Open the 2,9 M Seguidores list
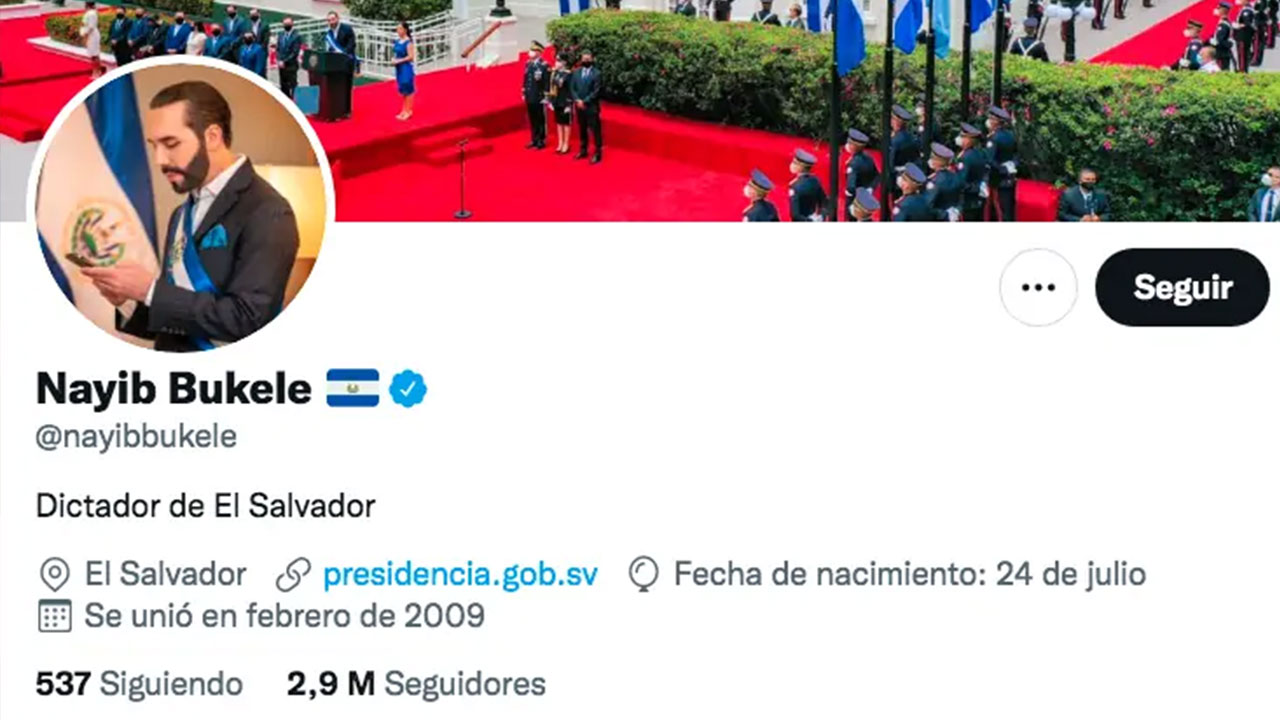Screen dimensions: 1280x720 coord(416,684)
